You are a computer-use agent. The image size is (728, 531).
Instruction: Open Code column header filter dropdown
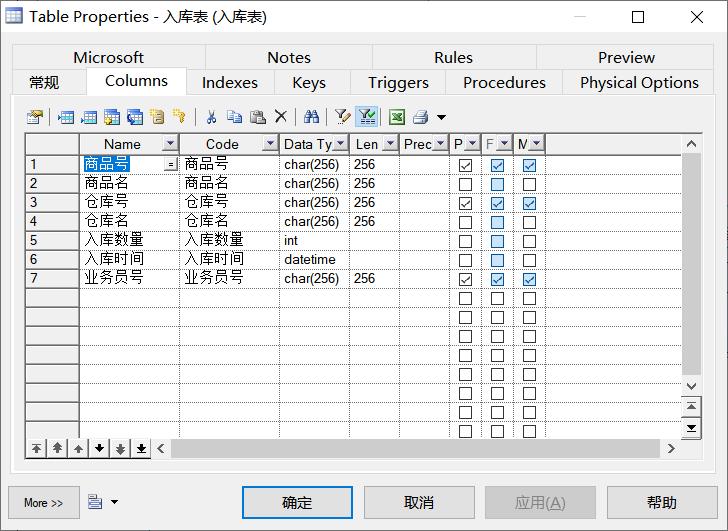[x=270, y=144]
